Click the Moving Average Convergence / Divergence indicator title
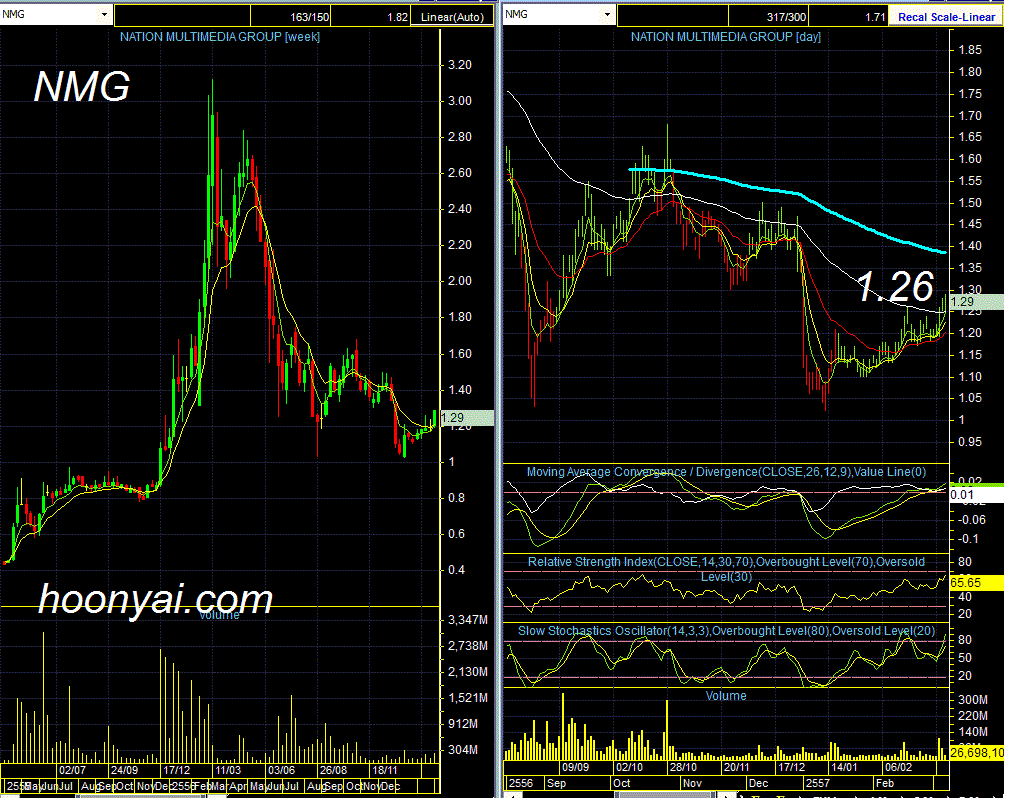 [x=726, y=472]
